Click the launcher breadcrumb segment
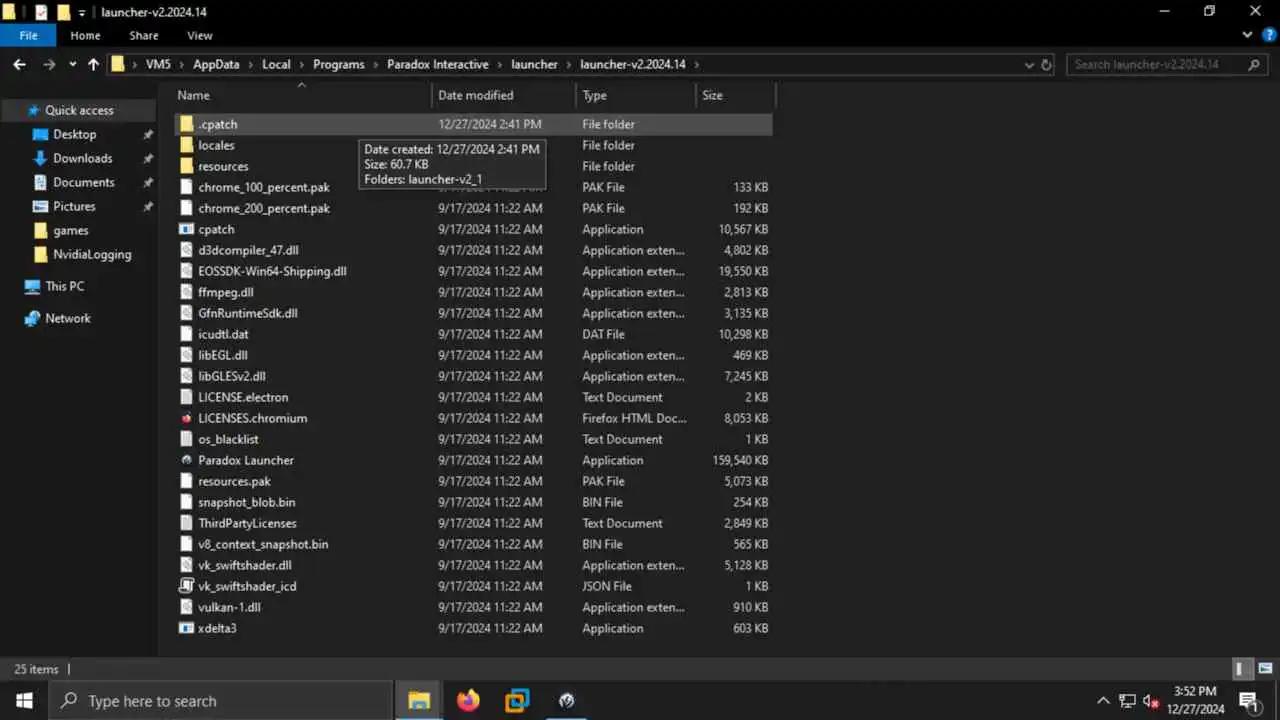This screenshot has width=1280, height=720. (x=534, y=64)
